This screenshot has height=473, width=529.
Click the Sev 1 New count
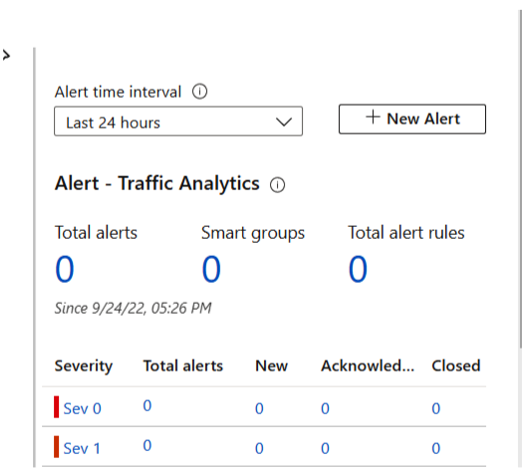(259, 448)
